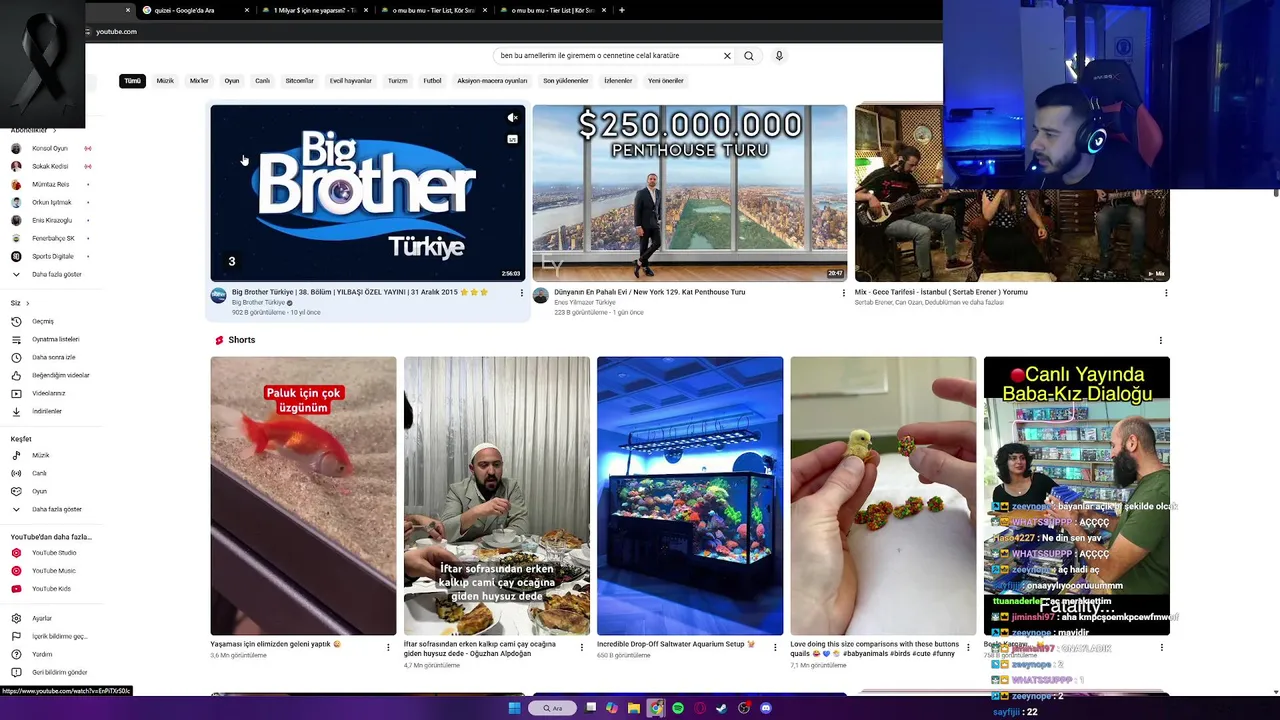Expand the Siz section chevron
The width and height of the screenshot is (1280, 720).
coord(27,303)
